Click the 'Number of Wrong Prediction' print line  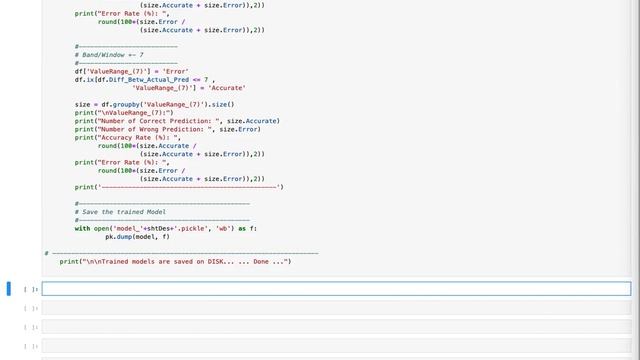pyautogui.click(x=168, y=129)
